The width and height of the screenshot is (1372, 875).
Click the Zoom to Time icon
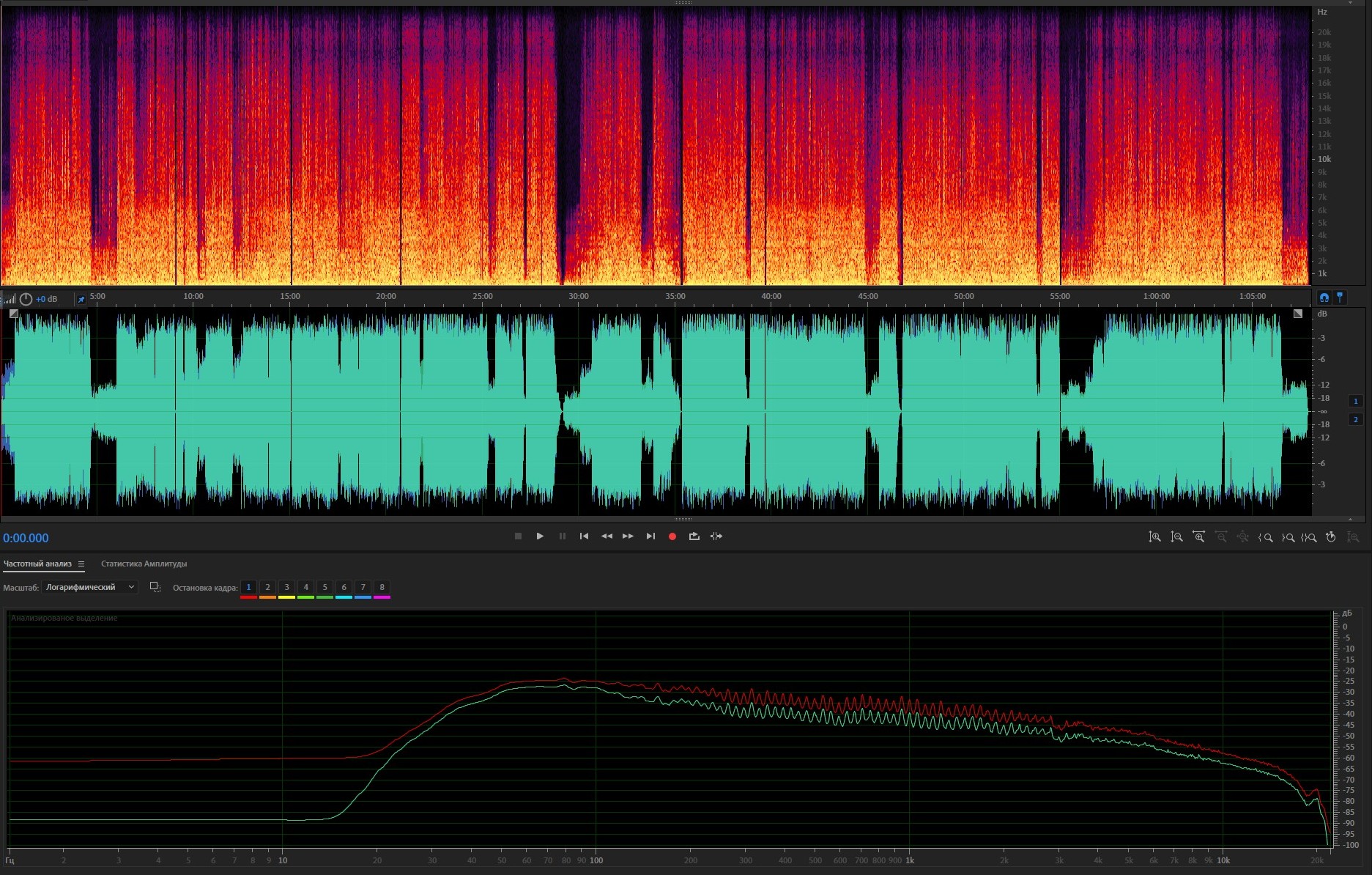1331,537
